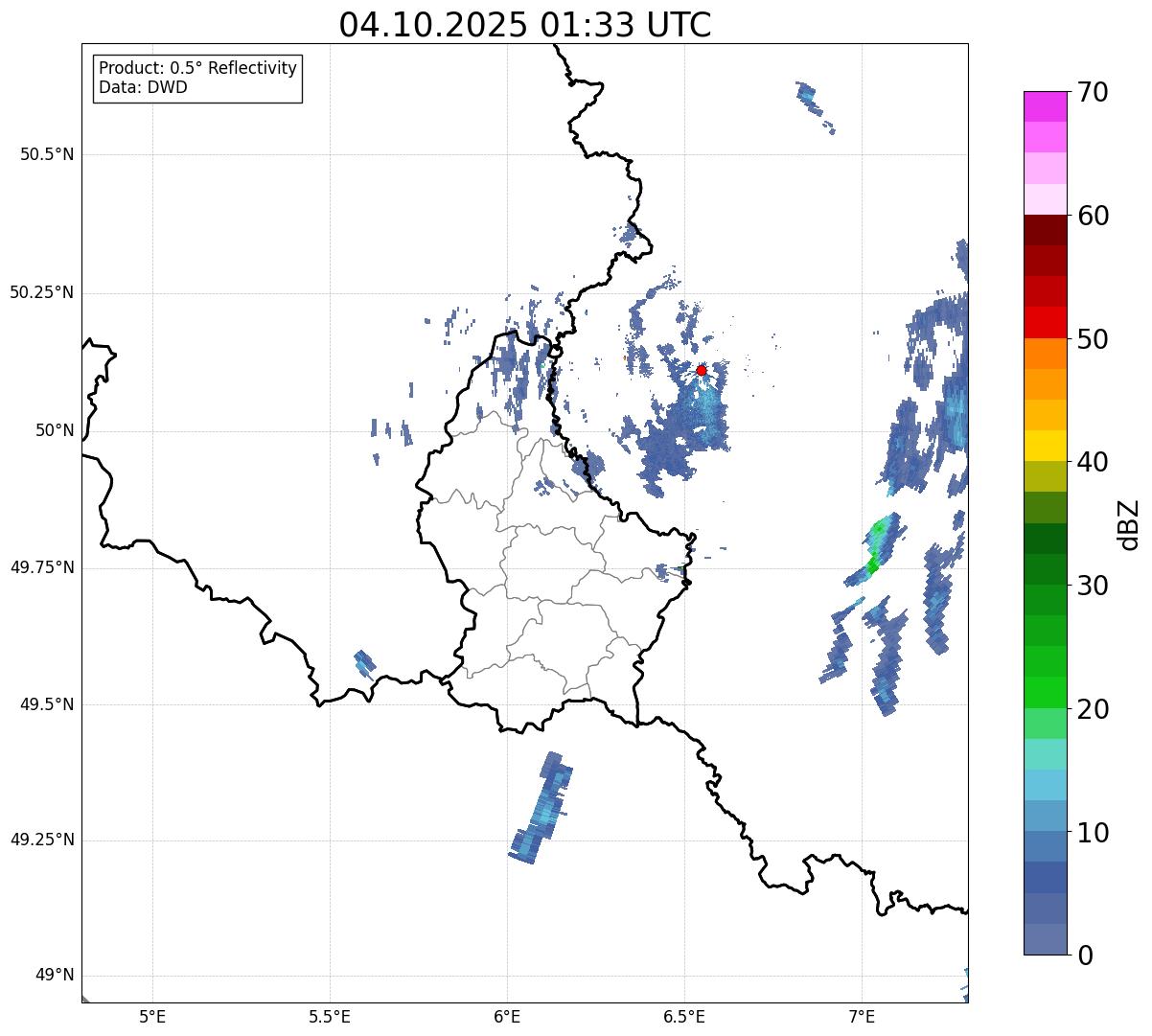Viewport: 1152px width, 1036px height.
Task: Click the colorbar tick label 70
Action: point(1093,92)
